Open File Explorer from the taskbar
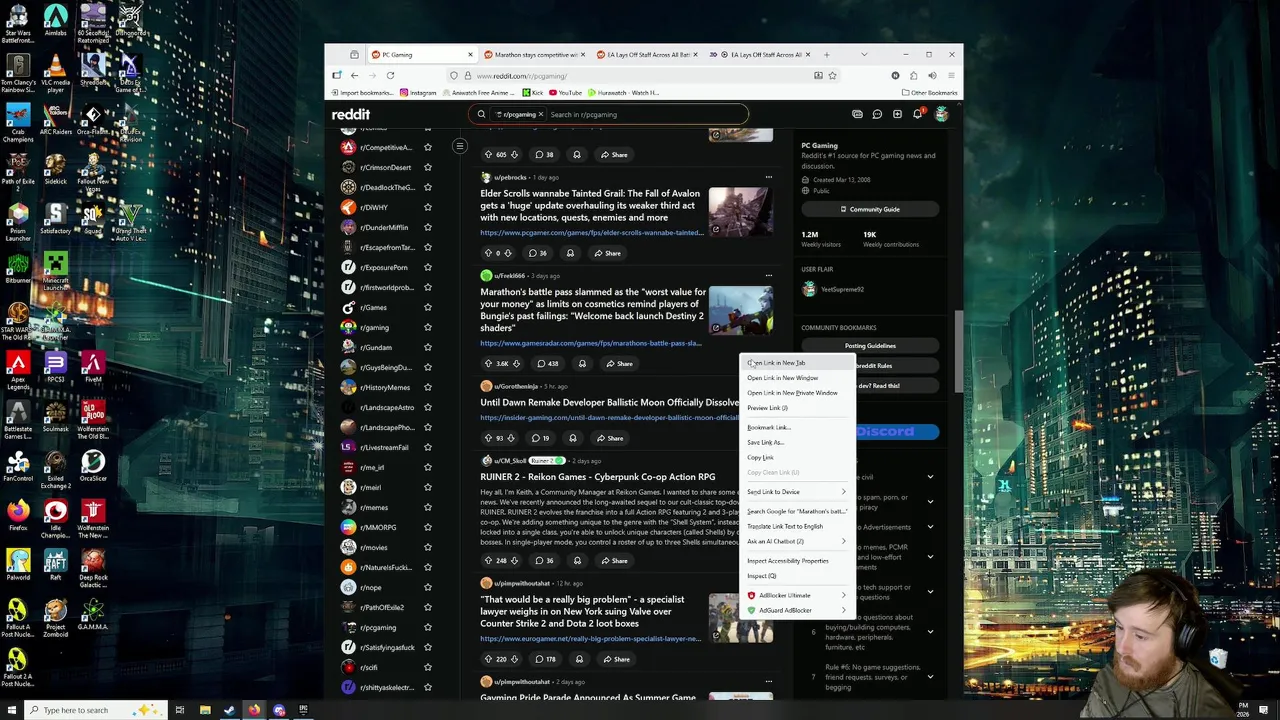The width and height of the screenshot is (1280, 720). pos(205,710)
